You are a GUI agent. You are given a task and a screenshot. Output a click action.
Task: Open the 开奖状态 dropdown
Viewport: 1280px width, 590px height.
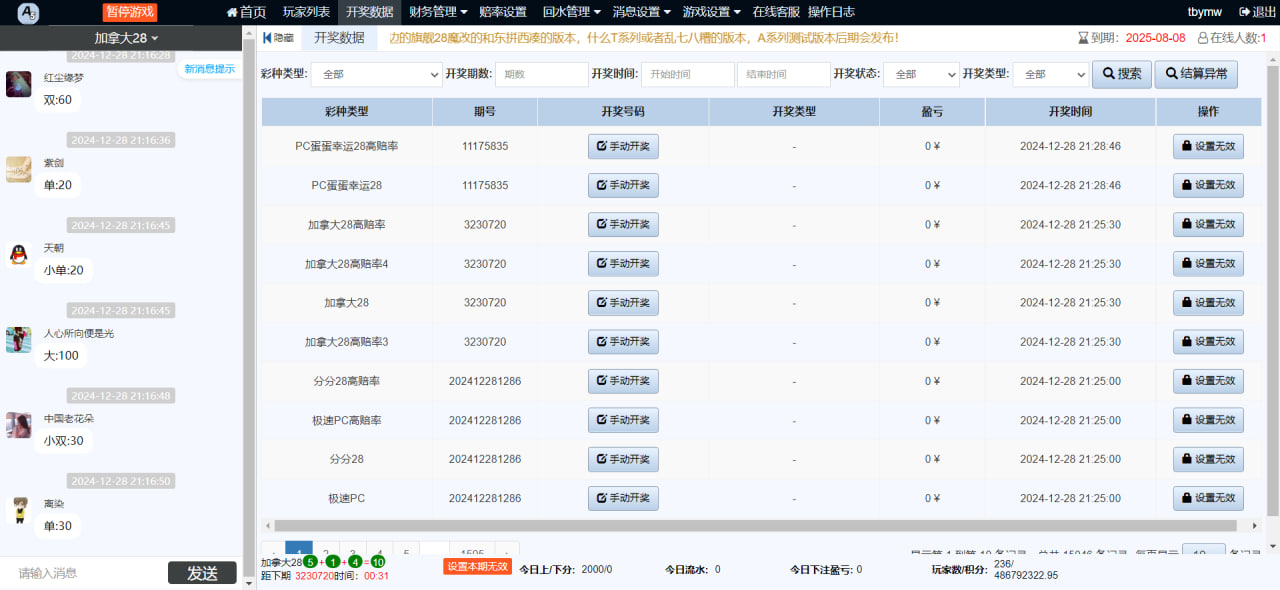920,75
